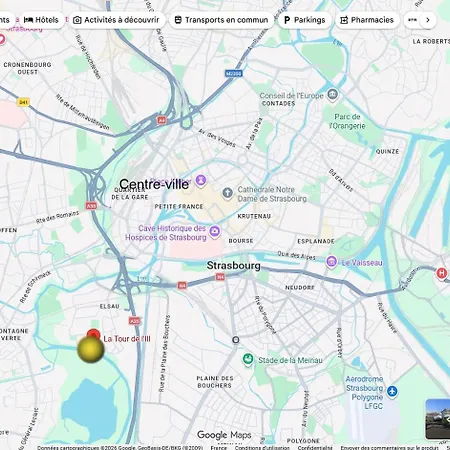Select the ESPLANADE district label
Screen dimensions: 450x450
(316, 241)
